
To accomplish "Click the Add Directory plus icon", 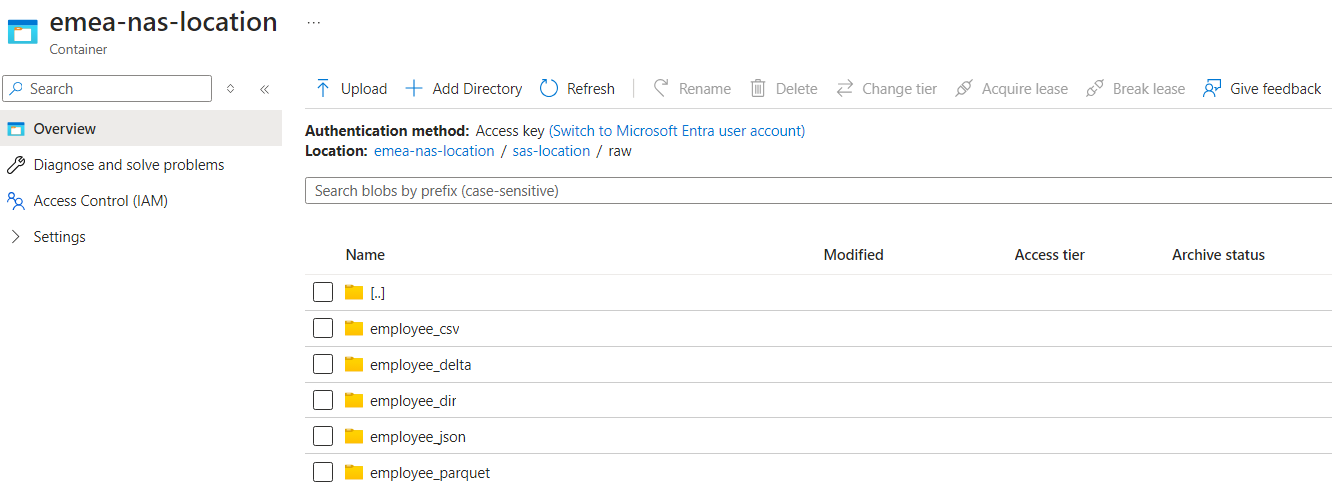I will pyautogui.click(x=414, y=89).
